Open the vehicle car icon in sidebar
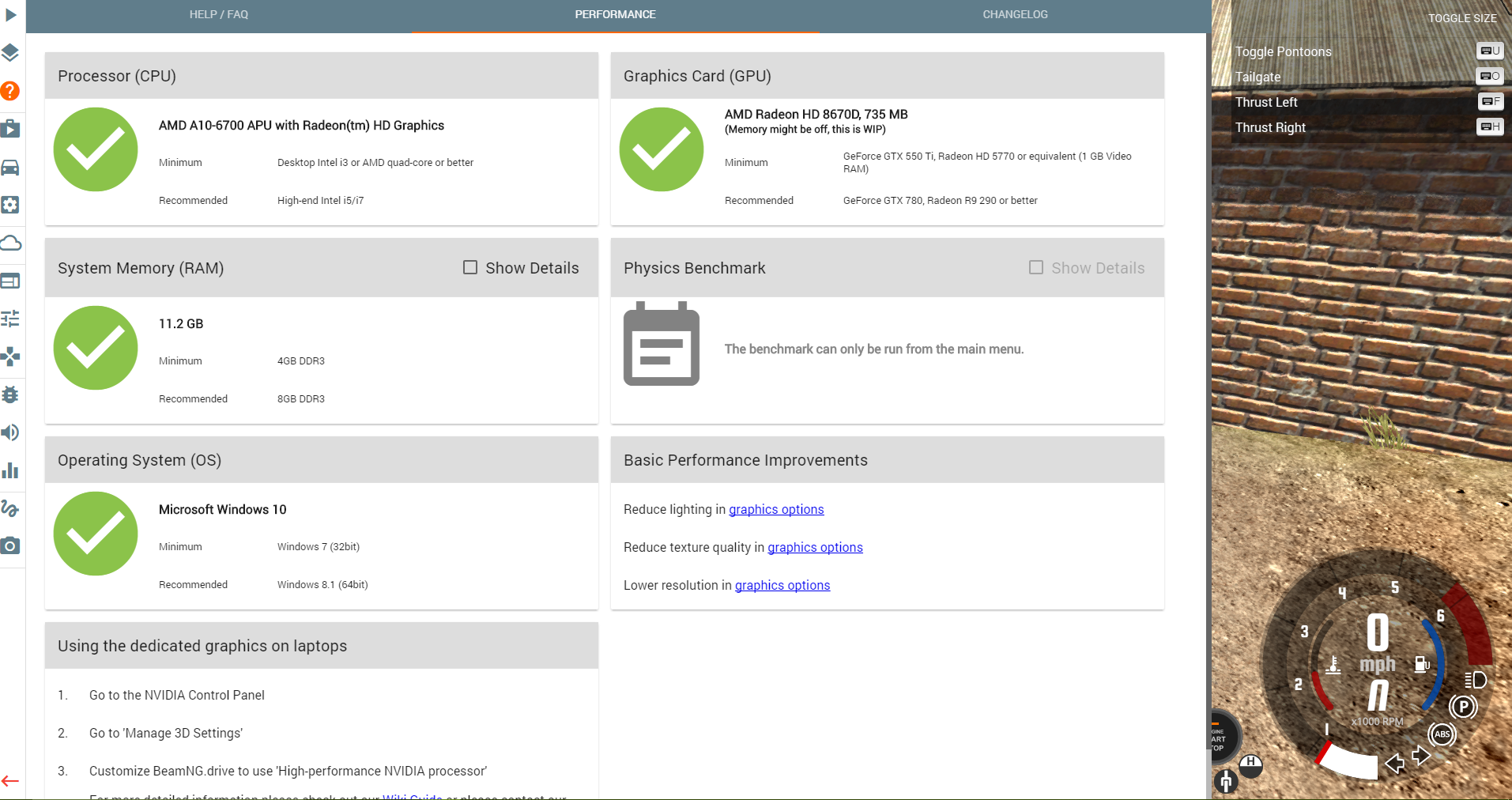Screen dimensions: 1512x800 (10, 167)
